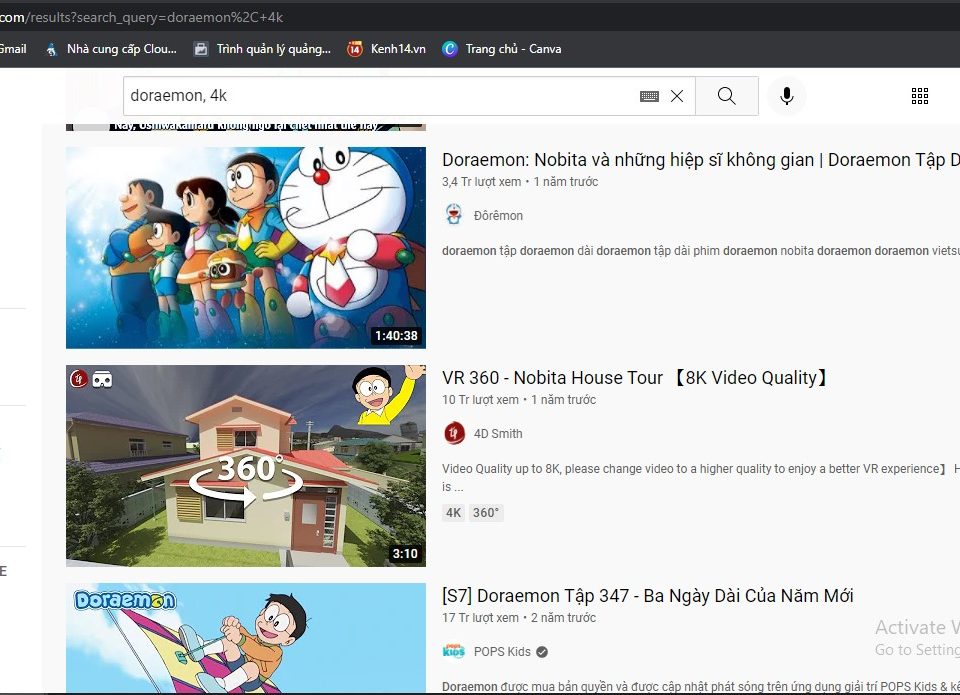Click the search magnifier button
Viewport: 960px width, 695px height.
click(x=727, y=96)
